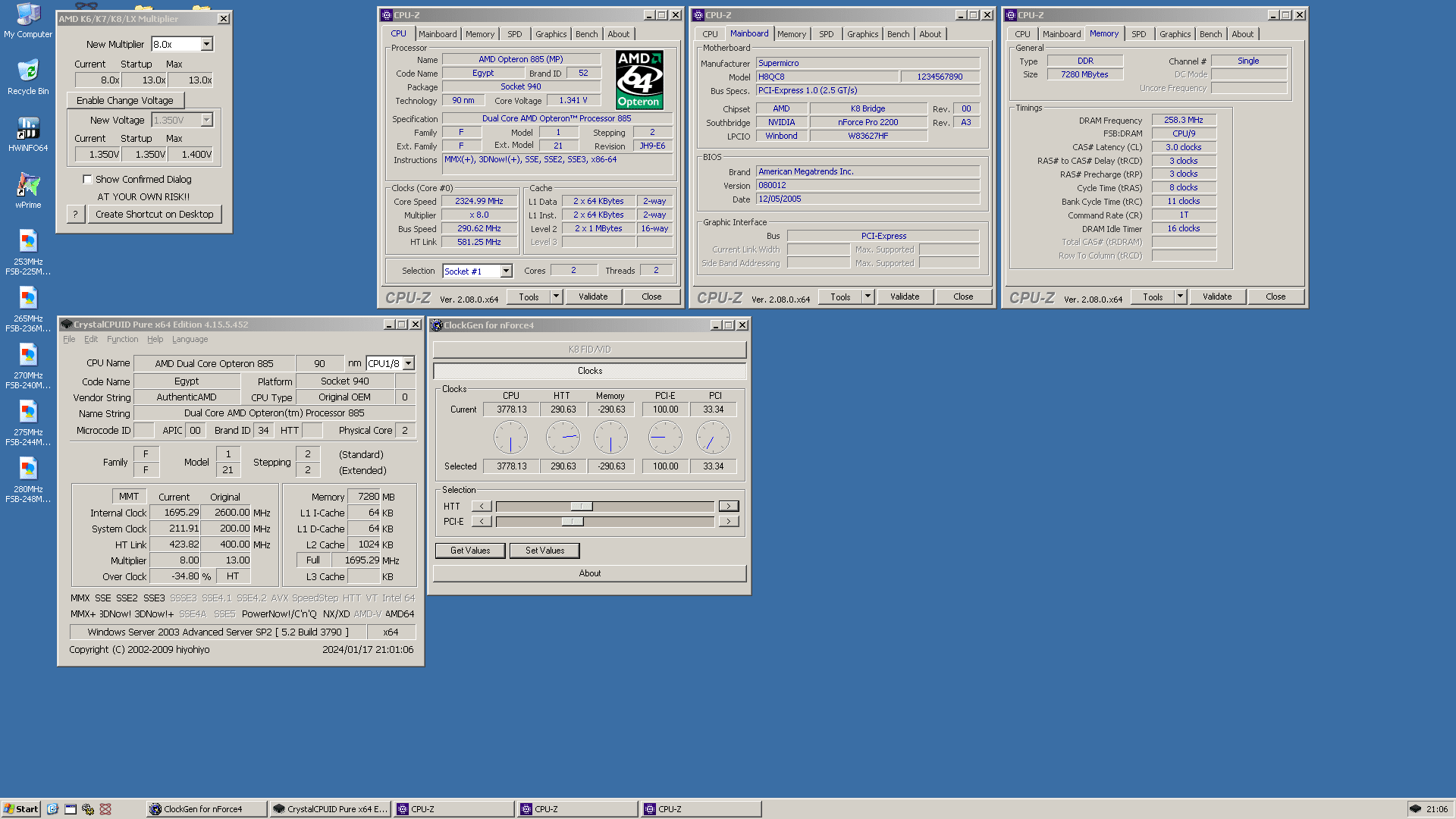This screenshot has height=819, width=1456.
Task: Switch to About tab in CPU-Z CPU window
Action: pyautogui.click(x=619, y=34)
